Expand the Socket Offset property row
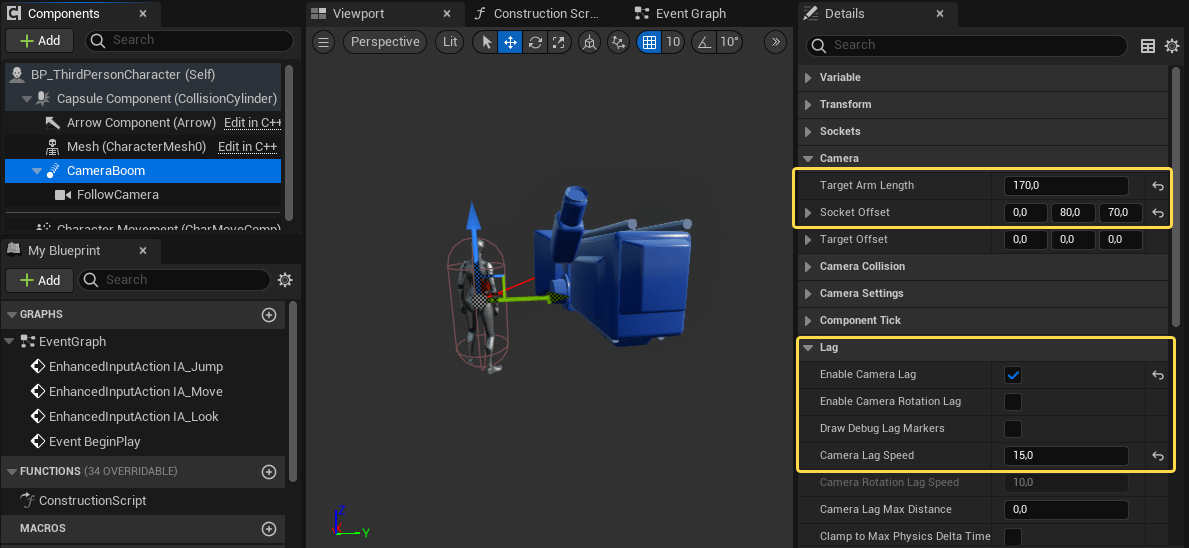 click(808, 212)
